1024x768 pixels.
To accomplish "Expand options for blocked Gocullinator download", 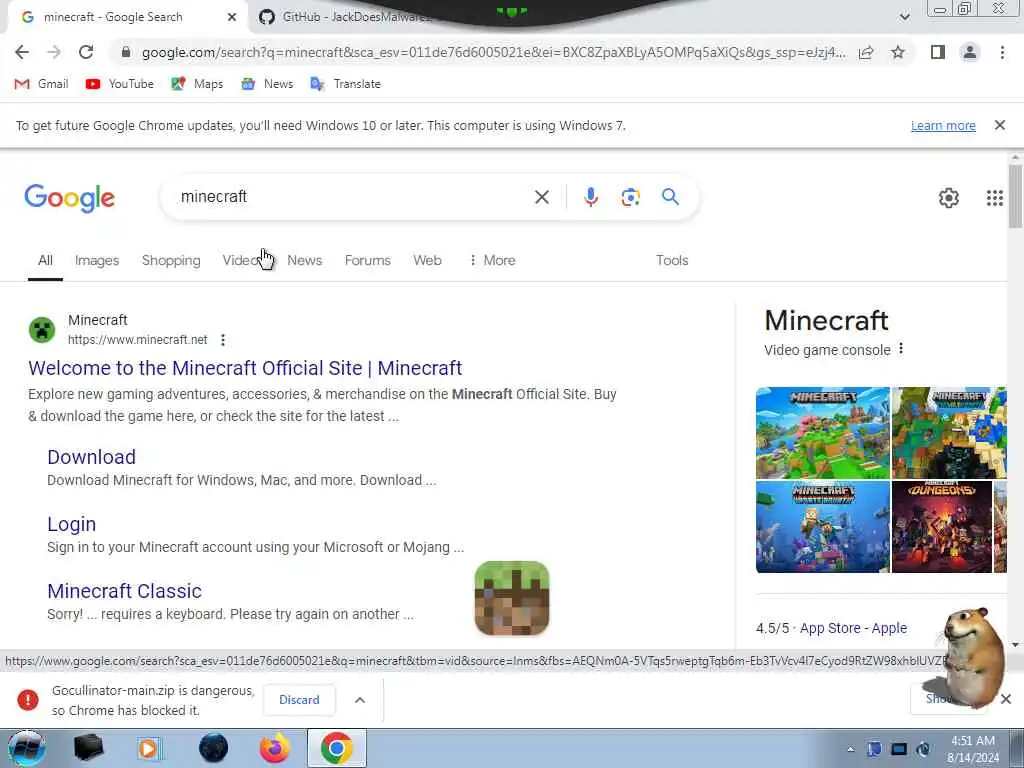I will (360, 699).
